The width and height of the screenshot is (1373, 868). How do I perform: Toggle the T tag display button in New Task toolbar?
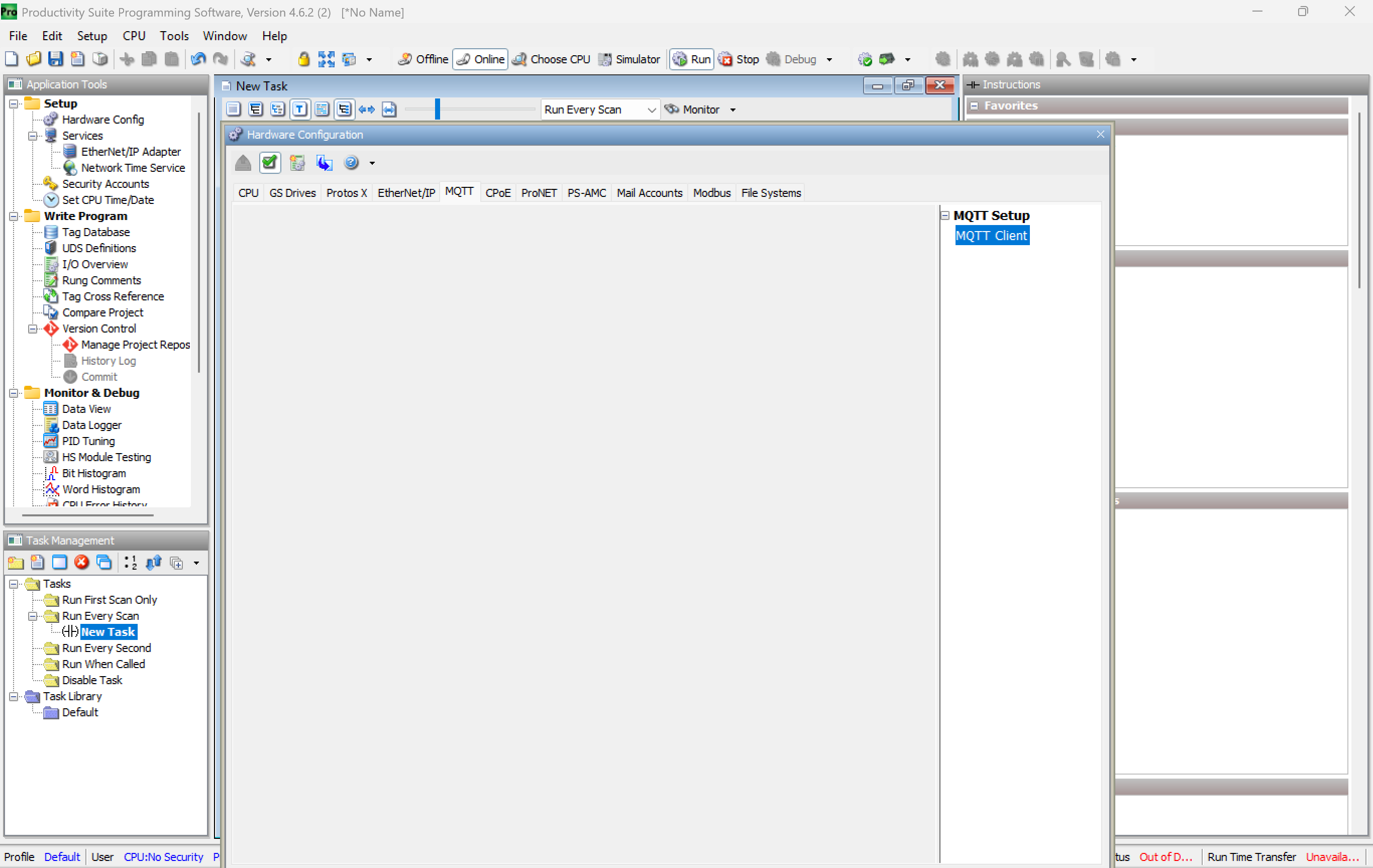[299, 109]
